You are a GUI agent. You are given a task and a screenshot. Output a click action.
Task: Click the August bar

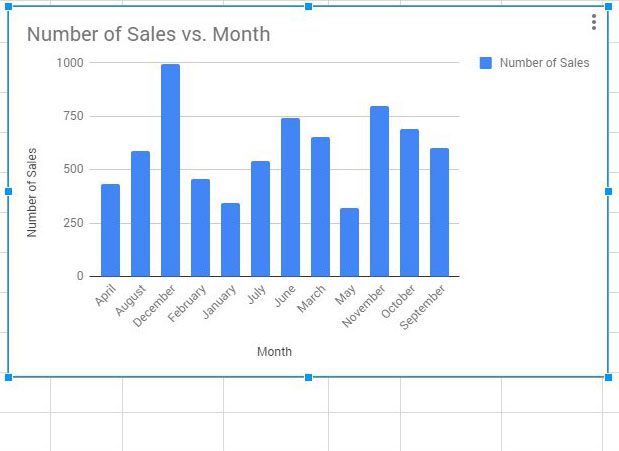pyautogui.click(x=140, y=214)
